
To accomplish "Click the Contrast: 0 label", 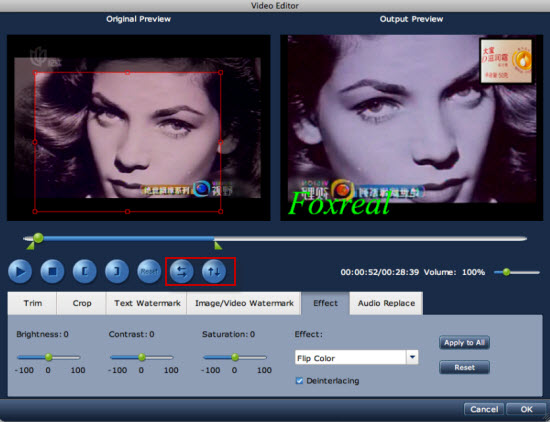I will point(132,334).
